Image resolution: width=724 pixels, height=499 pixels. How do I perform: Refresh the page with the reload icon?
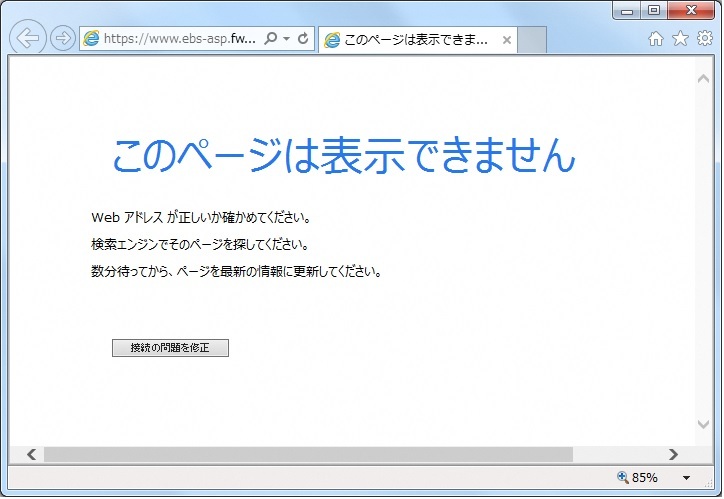(x=302, y=39)
